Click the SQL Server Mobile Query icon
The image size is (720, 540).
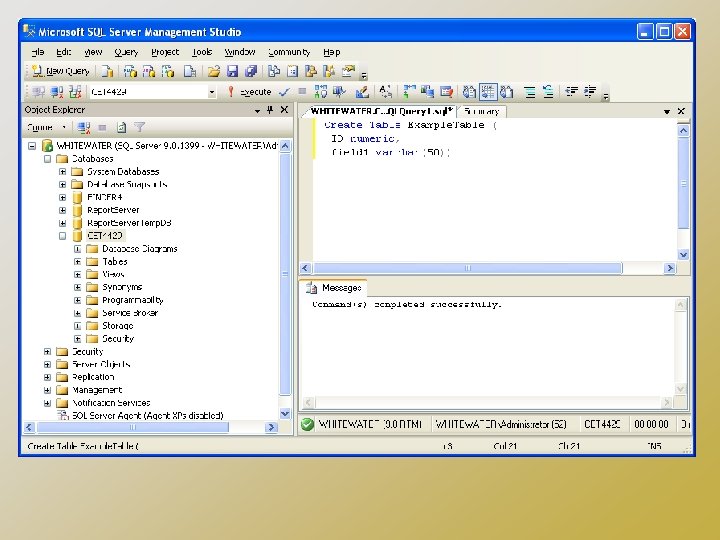coord(190,71)
